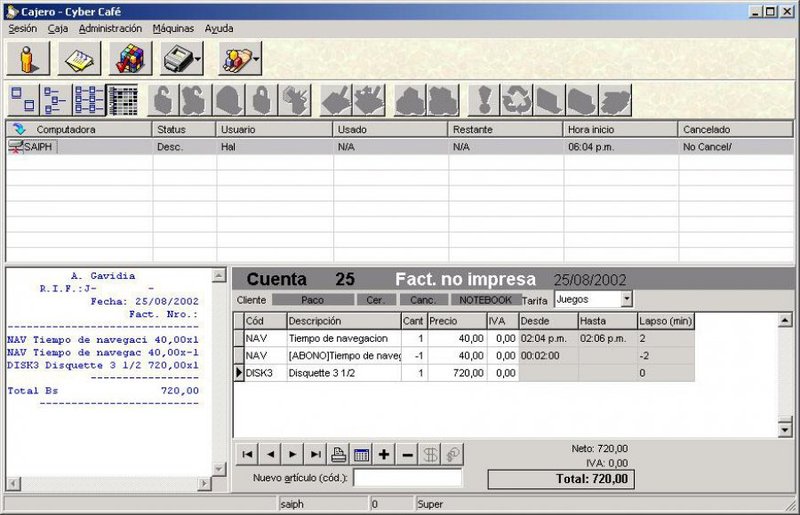Click the items grid's scroll up arrow
Screen dimensions: 800x515
point(785,320)
